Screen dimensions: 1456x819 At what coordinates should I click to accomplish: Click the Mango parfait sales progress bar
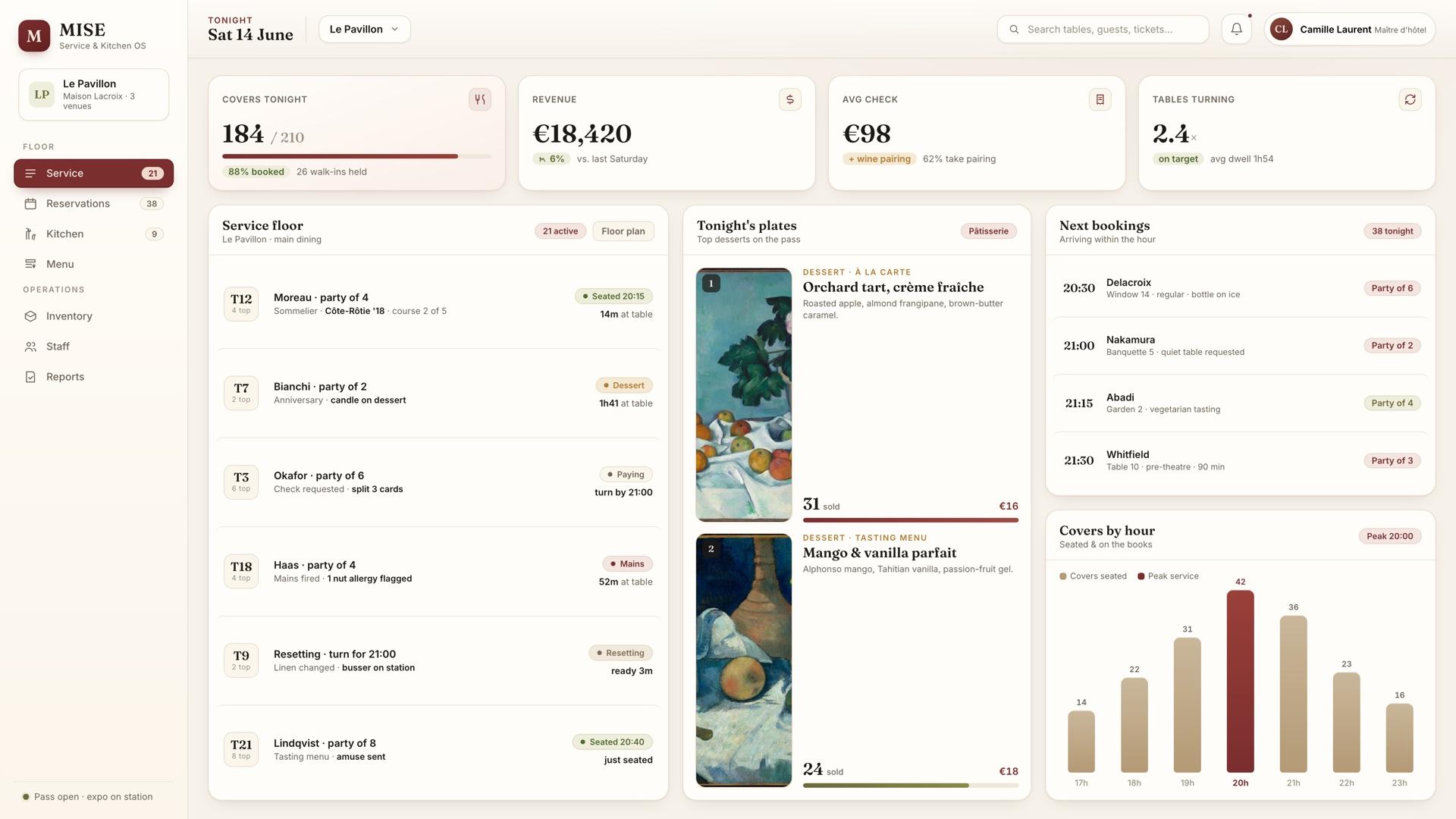coord(911,786)
